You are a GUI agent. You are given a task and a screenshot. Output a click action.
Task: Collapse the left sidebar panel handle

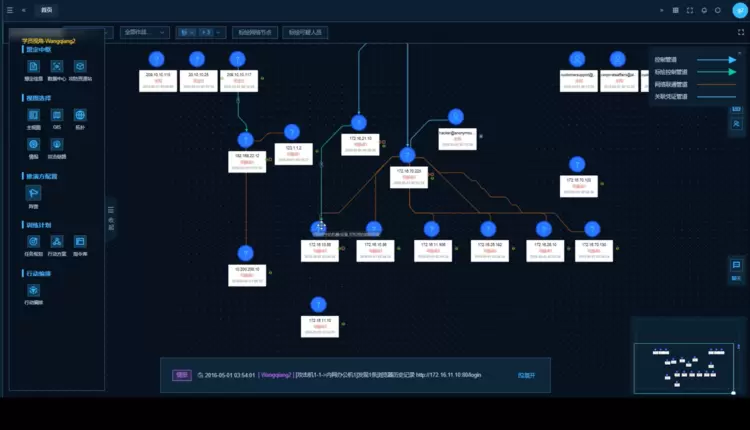110,216
